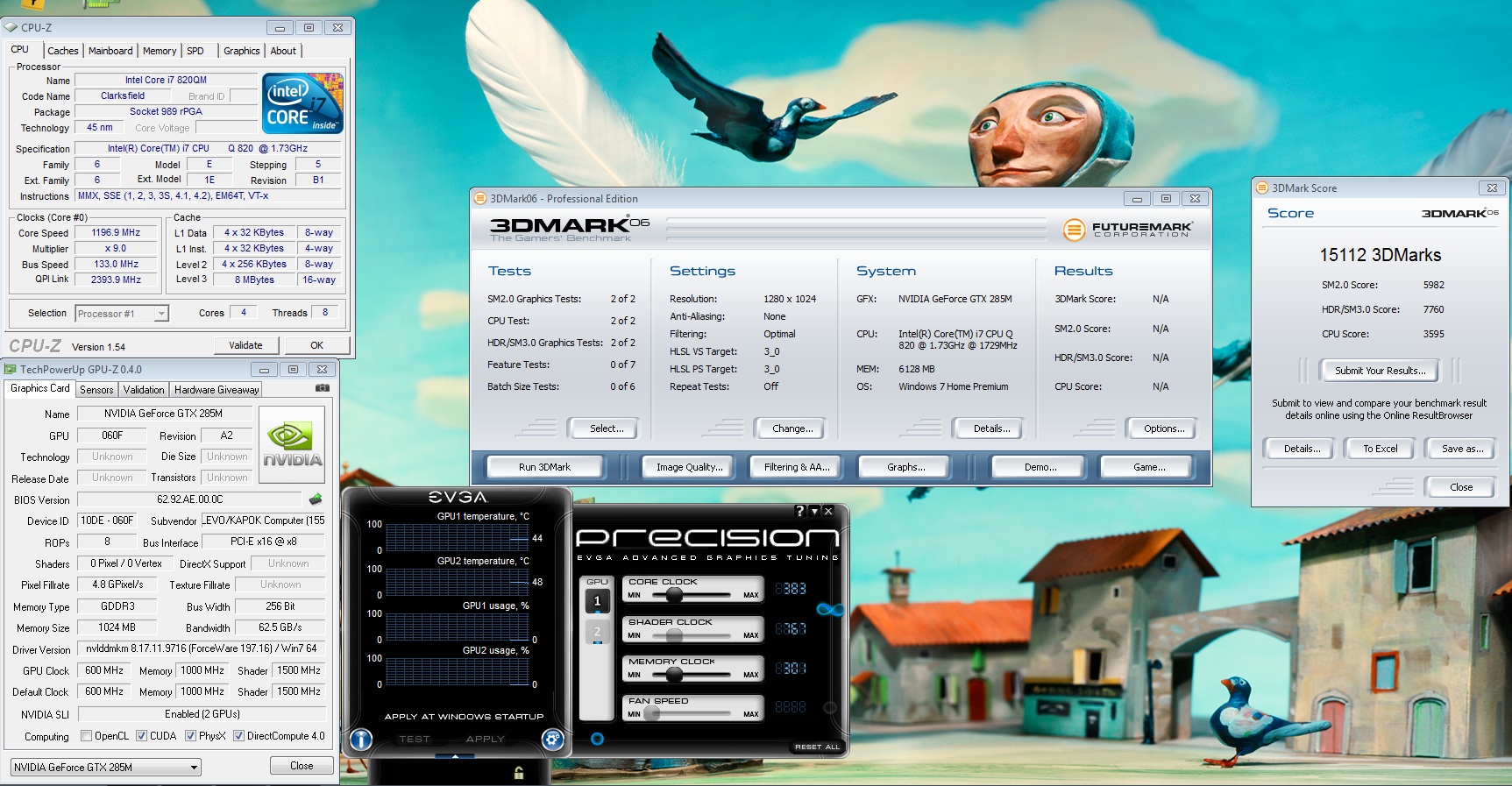Click the Validate button in CPU-Z
The image size is (1512, 786).
click(245, 345)
